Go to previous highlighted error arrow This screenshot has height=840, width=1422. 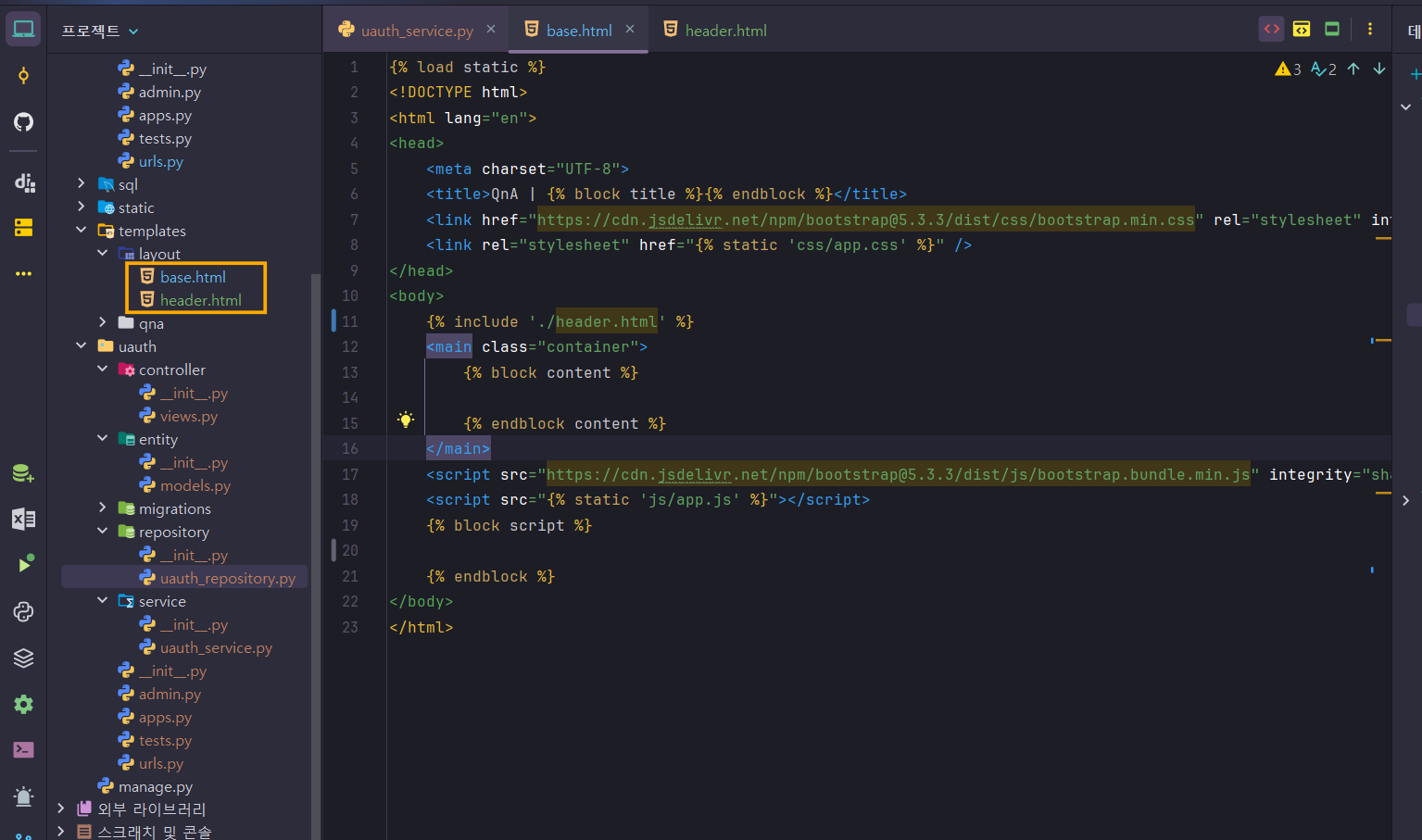tap(1353, 69)
